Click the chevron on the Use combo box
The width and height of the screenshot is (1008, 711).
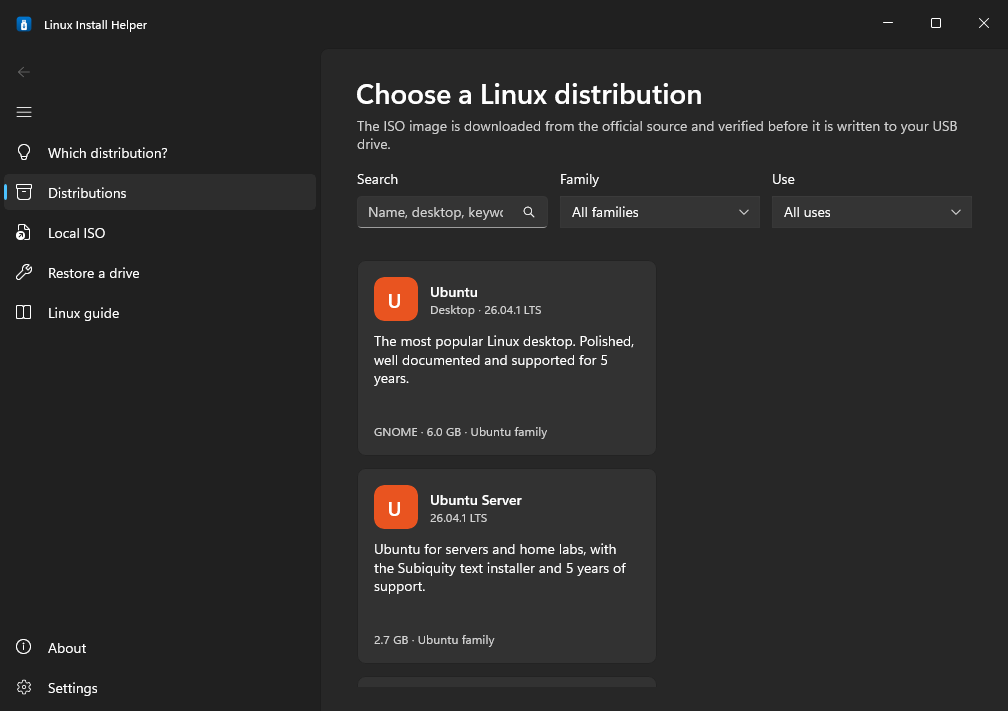click(x=956, y=212)
